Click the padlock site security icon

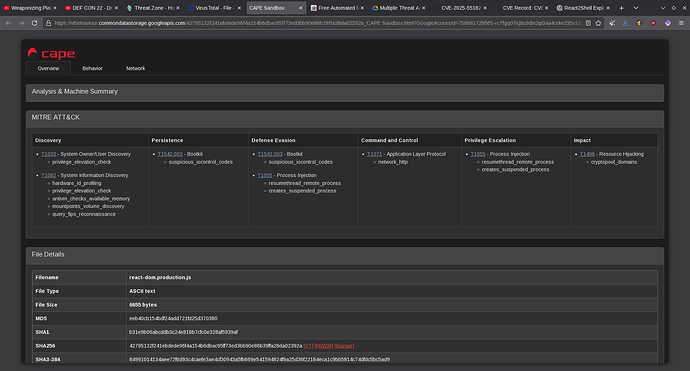pos(49,23)
